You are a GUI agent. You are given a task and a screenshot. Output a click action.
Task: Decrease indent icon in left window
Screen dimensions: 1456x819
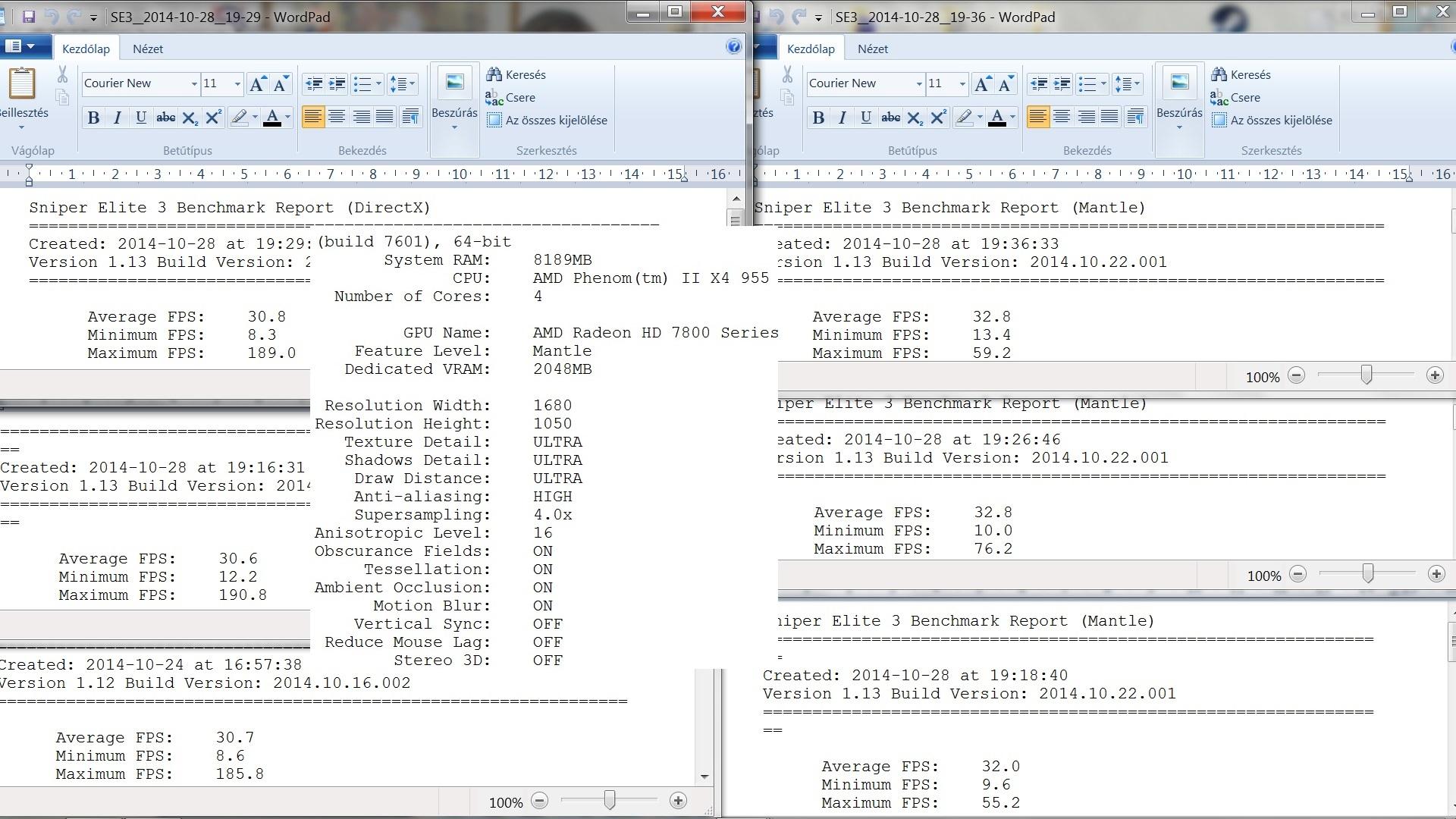tap(313, 83)
